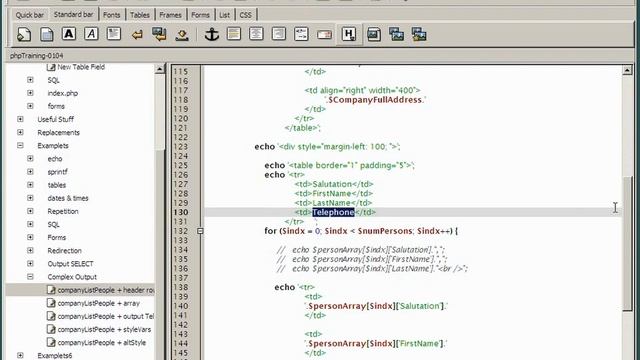Insert HTML comment icon
The height and width of the screenshot is (360, 640).
(x=301, y=34)
